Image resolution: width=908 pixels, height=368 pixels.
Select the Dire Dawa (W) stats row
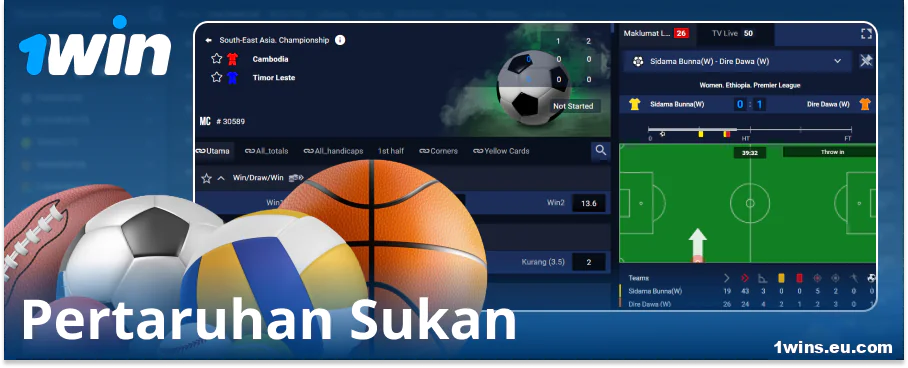[x=748, y=304]
